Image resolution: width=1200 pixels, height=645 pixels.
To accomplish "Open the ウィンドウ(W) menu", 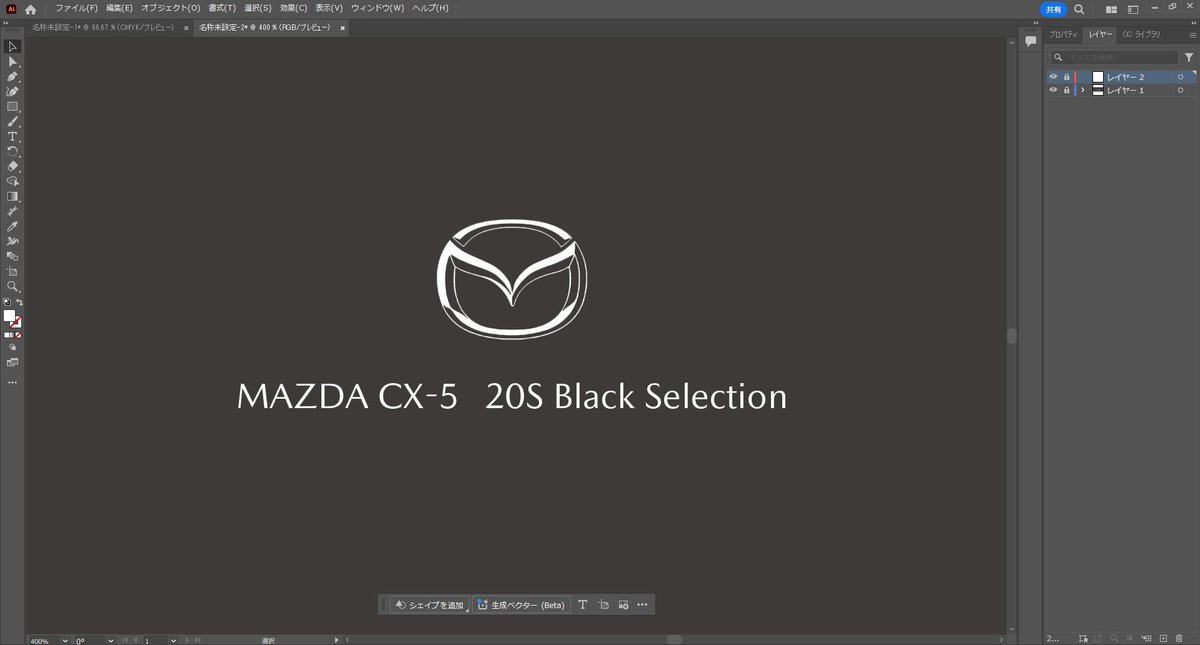I will point(378,8).
